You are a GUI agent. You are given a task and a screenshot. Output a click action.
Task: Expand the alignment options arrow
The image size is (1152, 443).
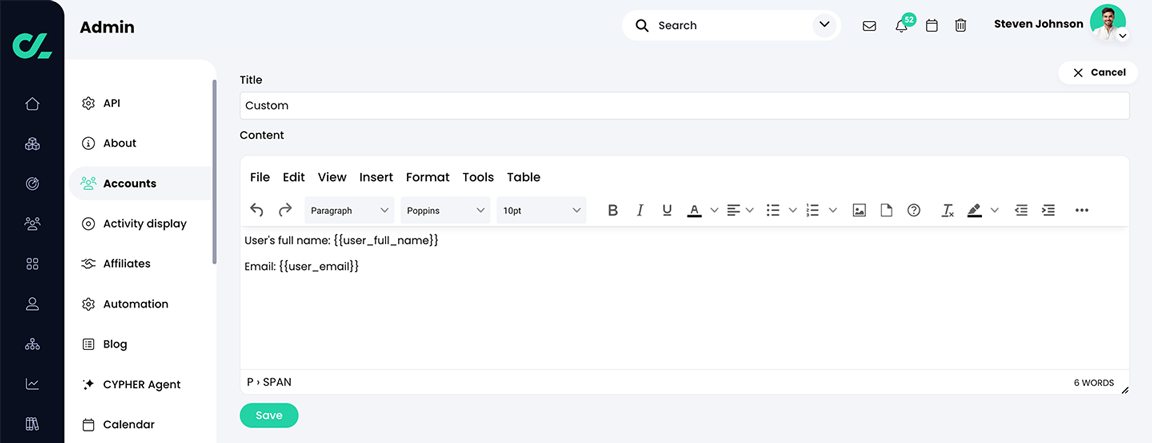pyautogui.click(x=749, y=210)
